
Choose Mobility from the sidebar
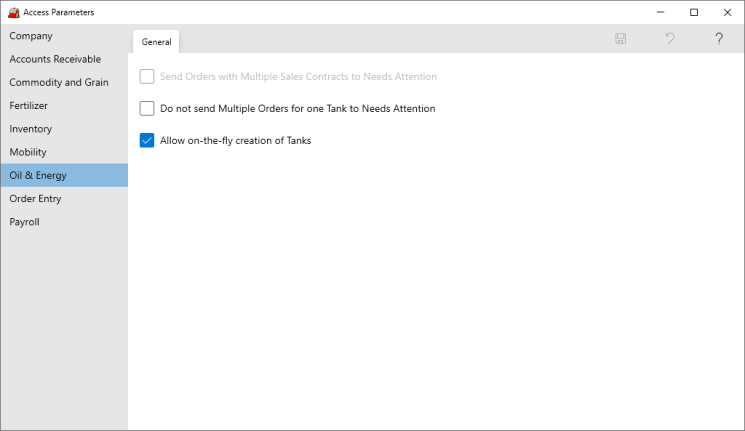tap(28, 152)
